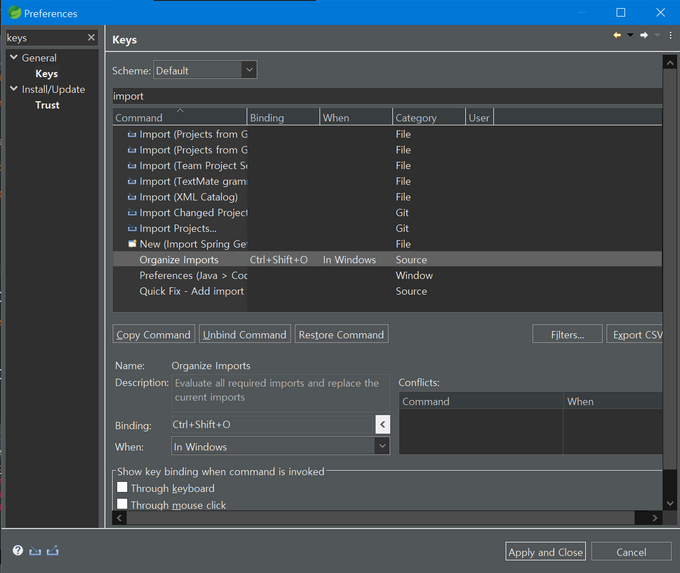Click the horizontal scrollbar right arrow
The image size is (680, 573).
pyautogui.click(x=654, y=517)
